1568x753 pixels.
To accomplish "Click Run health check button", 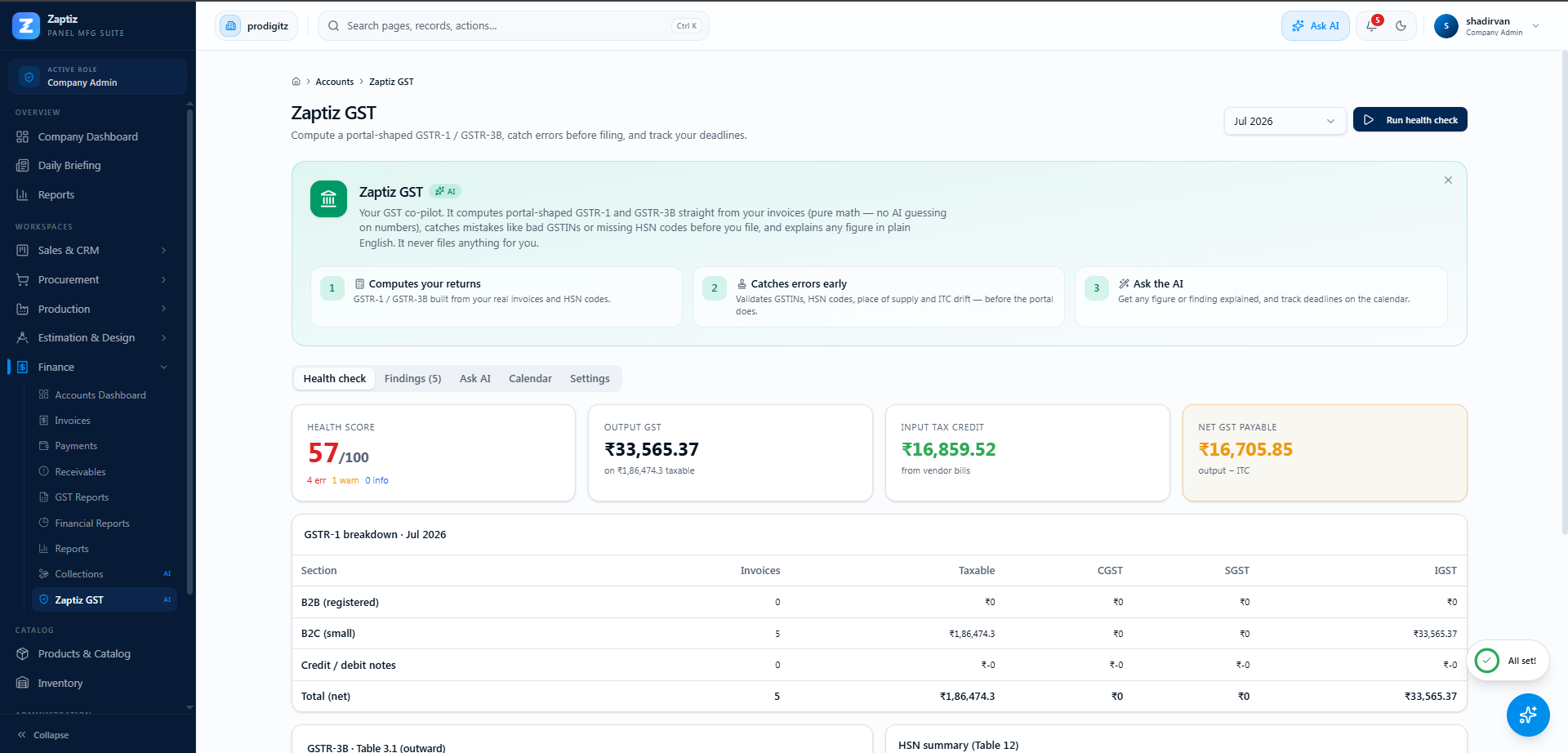I will coord(1410,120).
